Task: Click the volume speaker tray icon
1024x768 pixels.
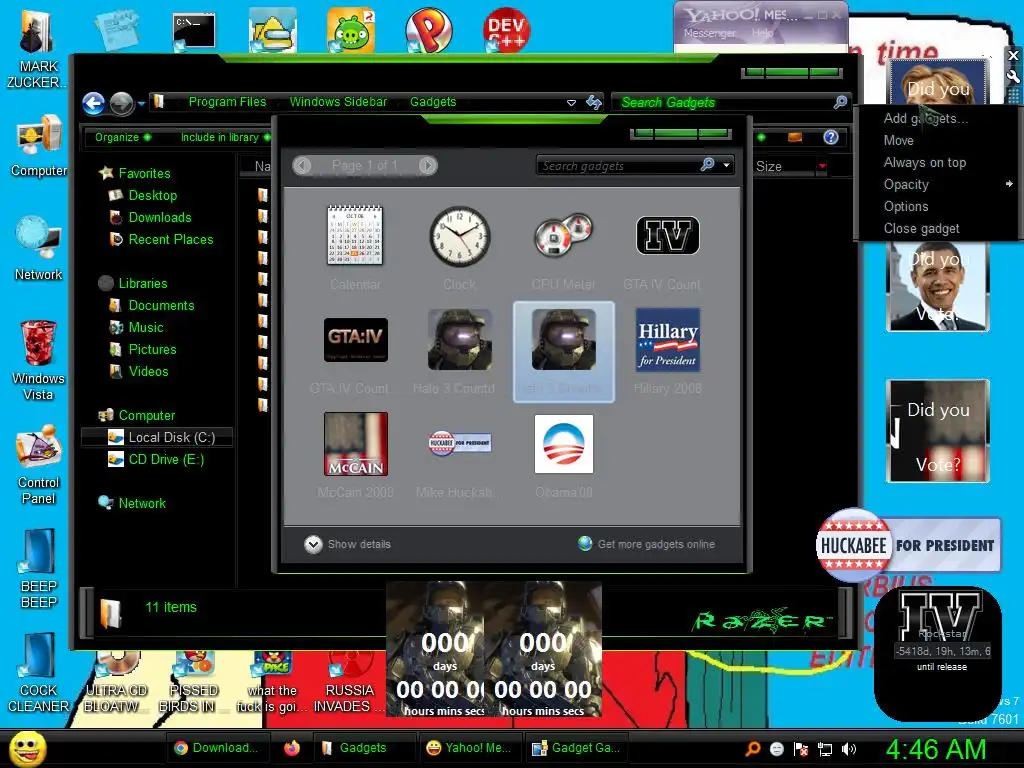Action: point(849,749)
